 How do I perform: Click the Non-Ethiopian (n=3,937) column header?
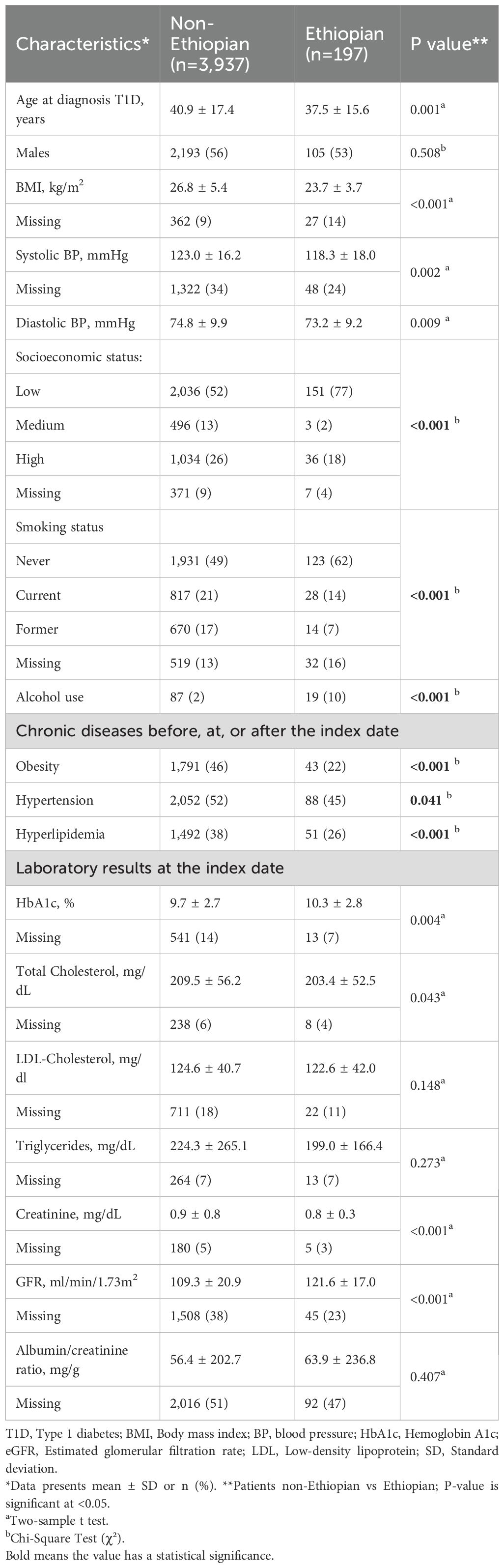[210, 44]
